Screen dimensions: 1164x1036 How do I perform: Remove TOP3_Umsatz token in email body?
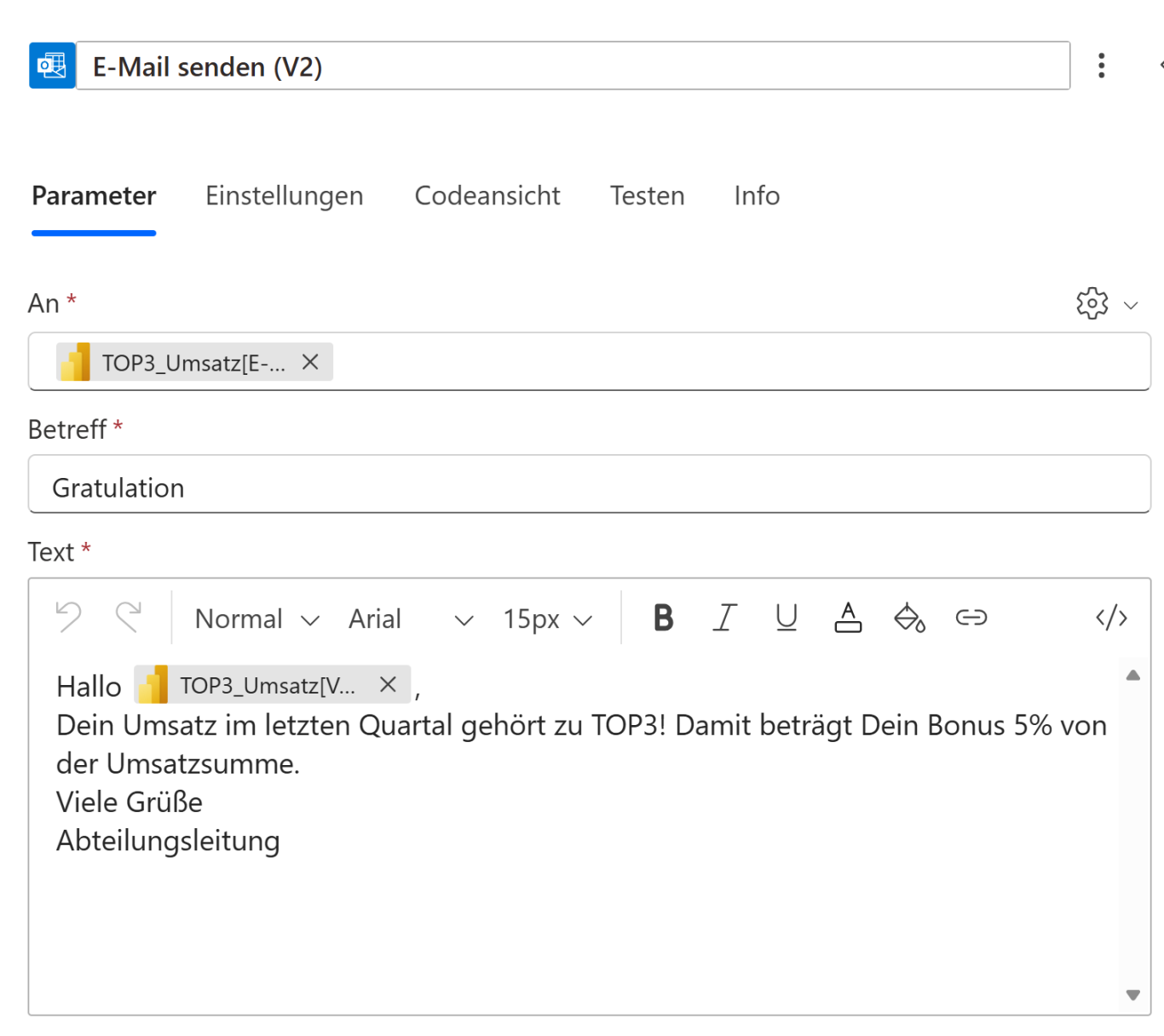click(388, 685)
